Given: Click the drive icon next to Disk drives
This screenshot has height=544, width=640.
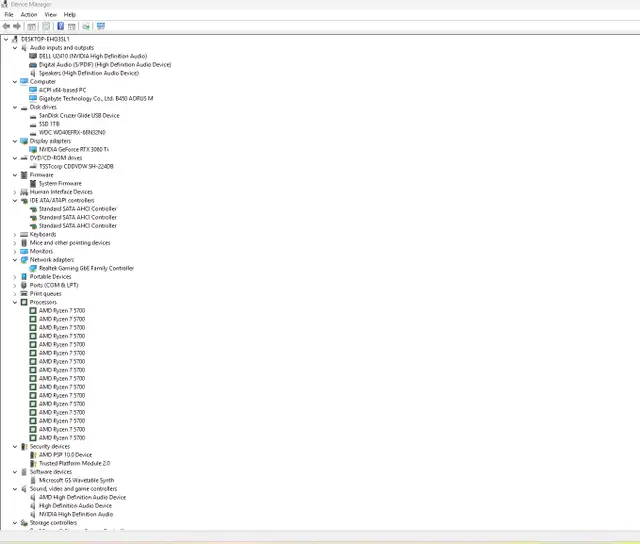Looking at the screenshot, I should coord(24,107).
